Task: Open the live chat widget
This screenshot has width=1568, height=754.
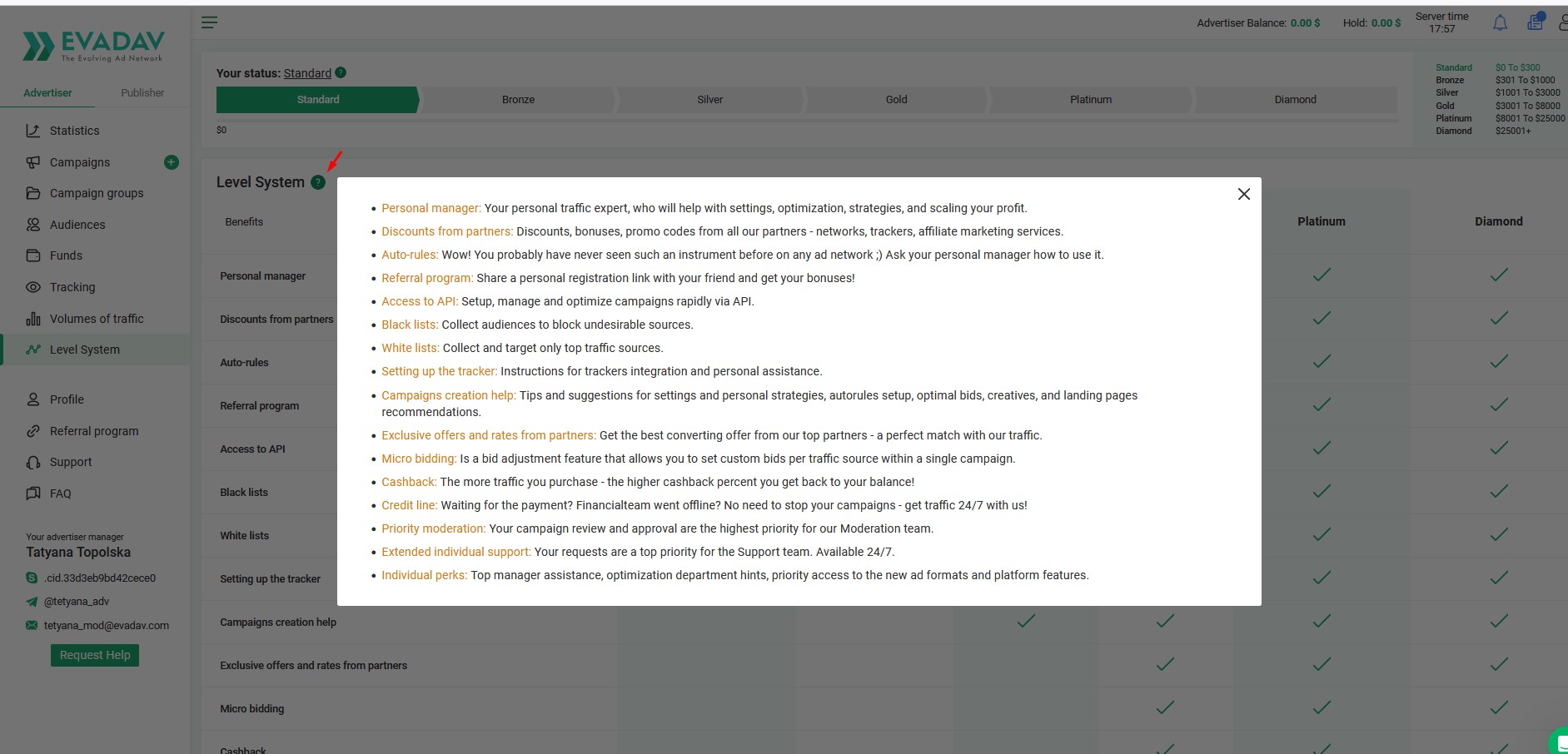Action: point(1559,742)
